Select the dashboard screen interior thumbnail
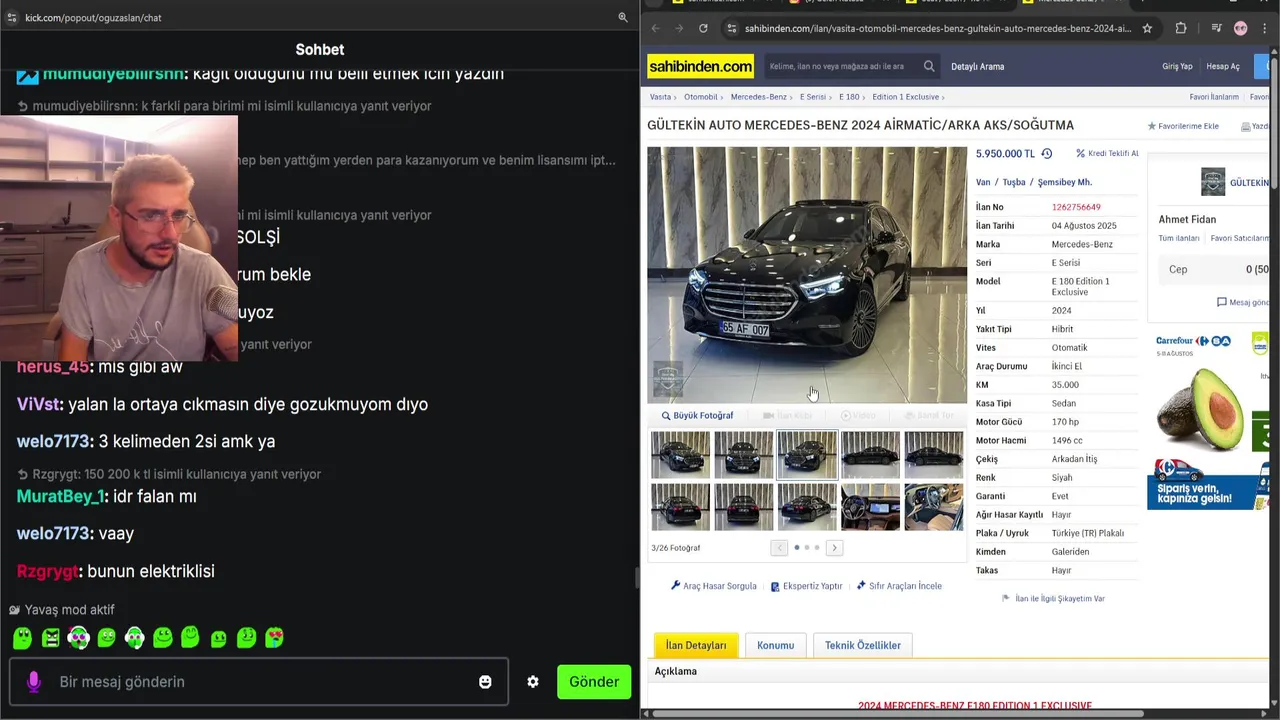 coord(870,507)
